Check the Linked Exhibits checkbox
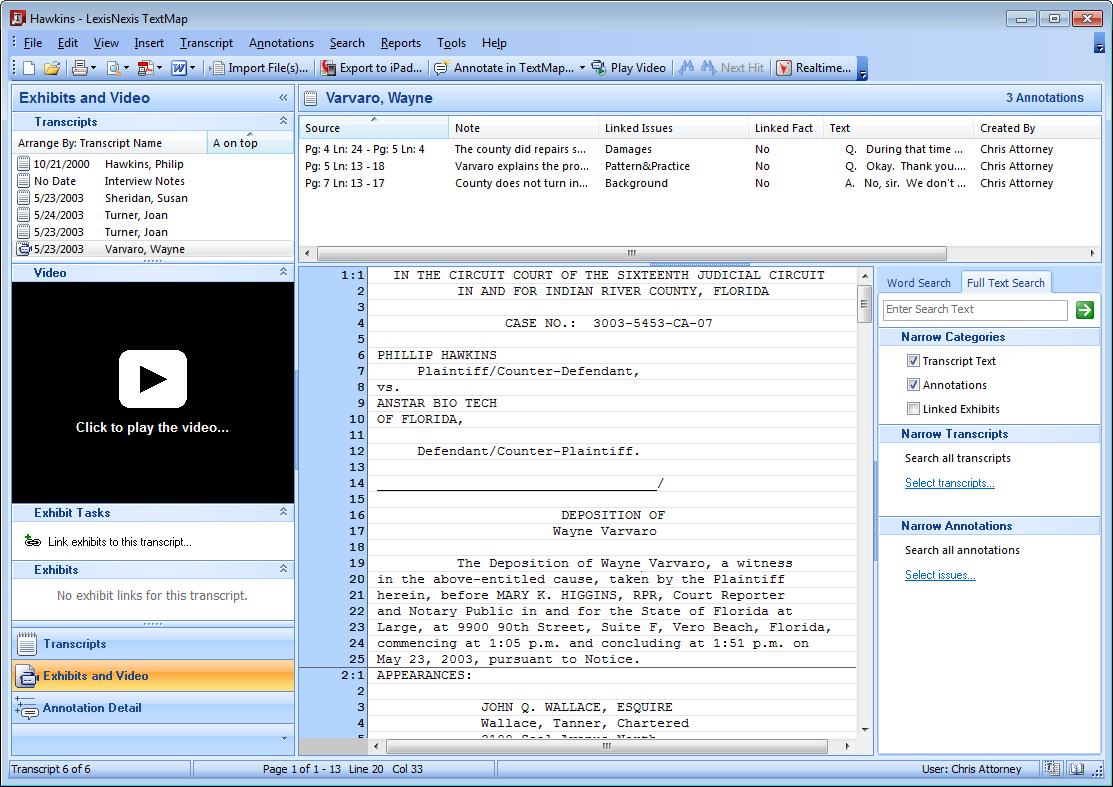1113x787 pixels. 914,409
